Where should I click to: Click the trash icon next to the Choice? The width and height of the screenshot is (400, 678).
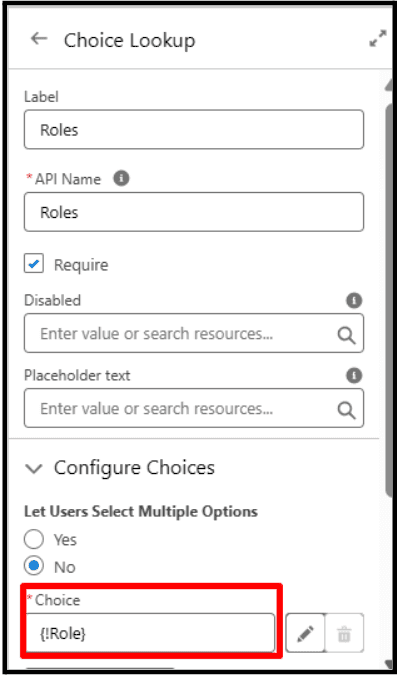[344, 633]
